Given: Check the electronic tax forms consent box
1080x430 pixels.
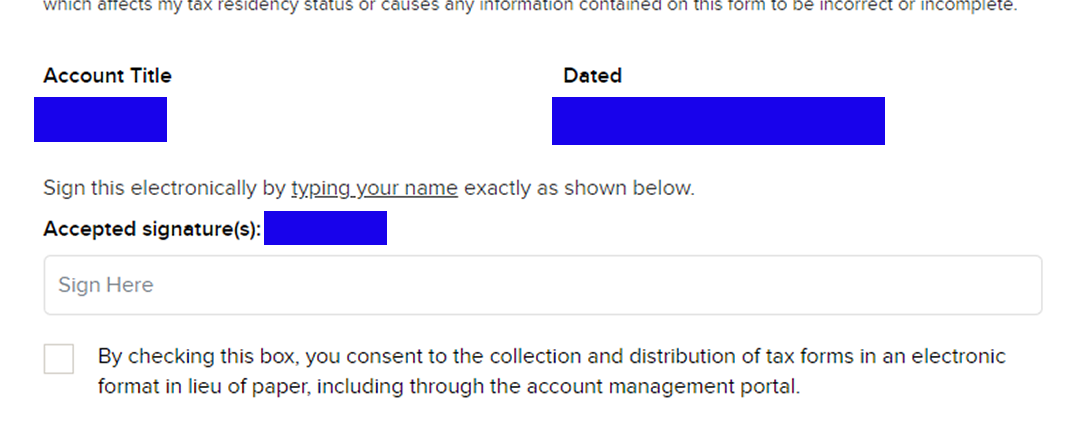Looking at the screenshot, I should 59,359.
